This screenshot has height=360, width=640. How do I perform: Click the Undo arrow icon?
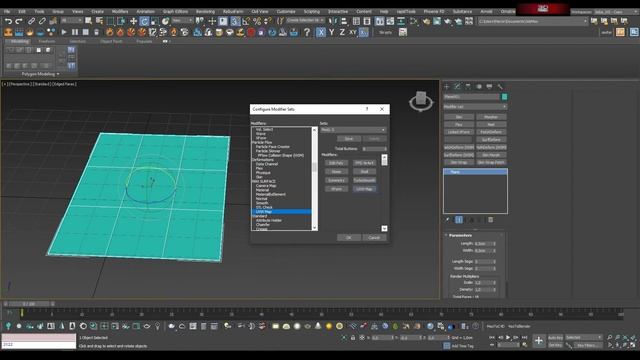(8, 21)
